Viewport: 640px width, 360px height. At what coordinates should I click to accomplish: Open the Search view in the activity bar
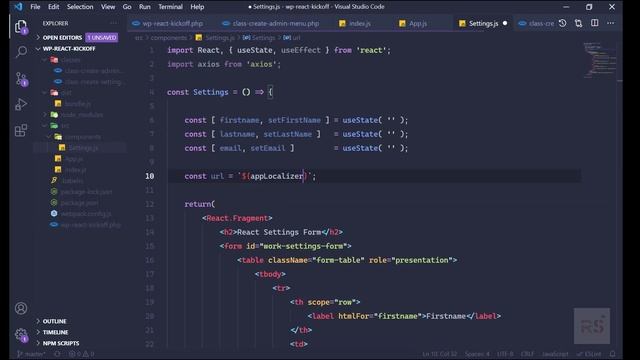click(21, 52)
